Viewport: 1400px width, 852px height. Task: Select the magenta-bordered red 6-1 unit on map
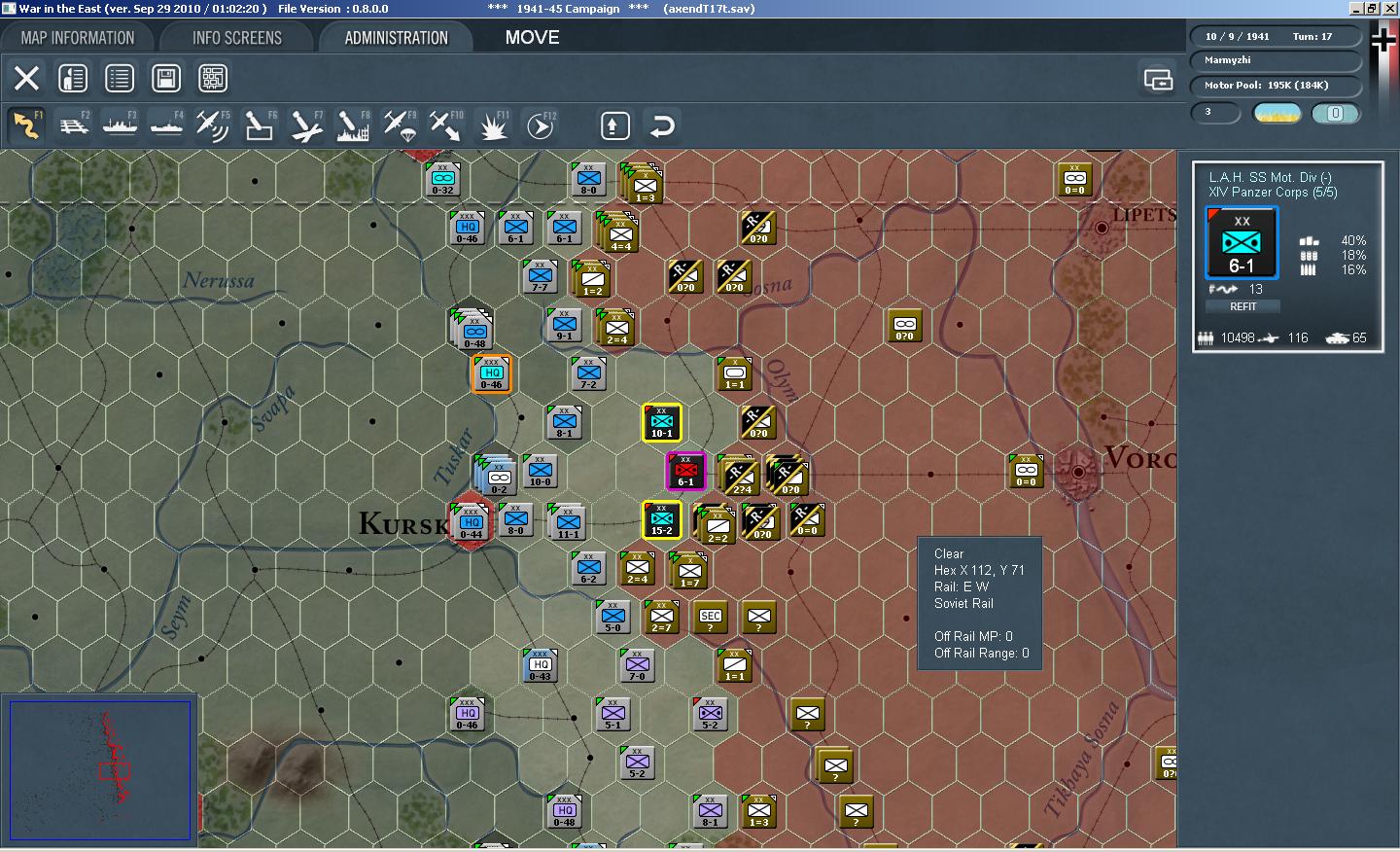(686, 472)
